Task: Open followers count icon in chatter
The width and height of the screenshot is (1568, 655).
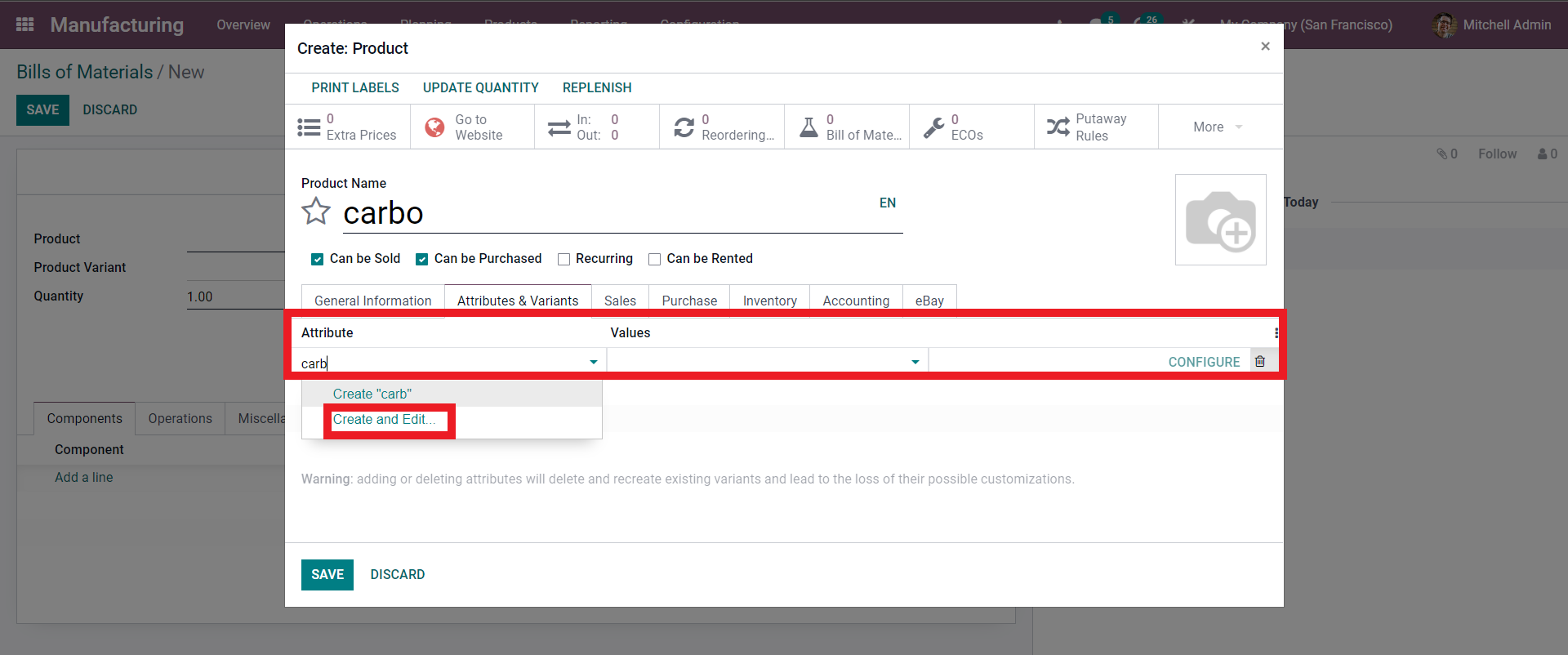Action: point(1548,154)
